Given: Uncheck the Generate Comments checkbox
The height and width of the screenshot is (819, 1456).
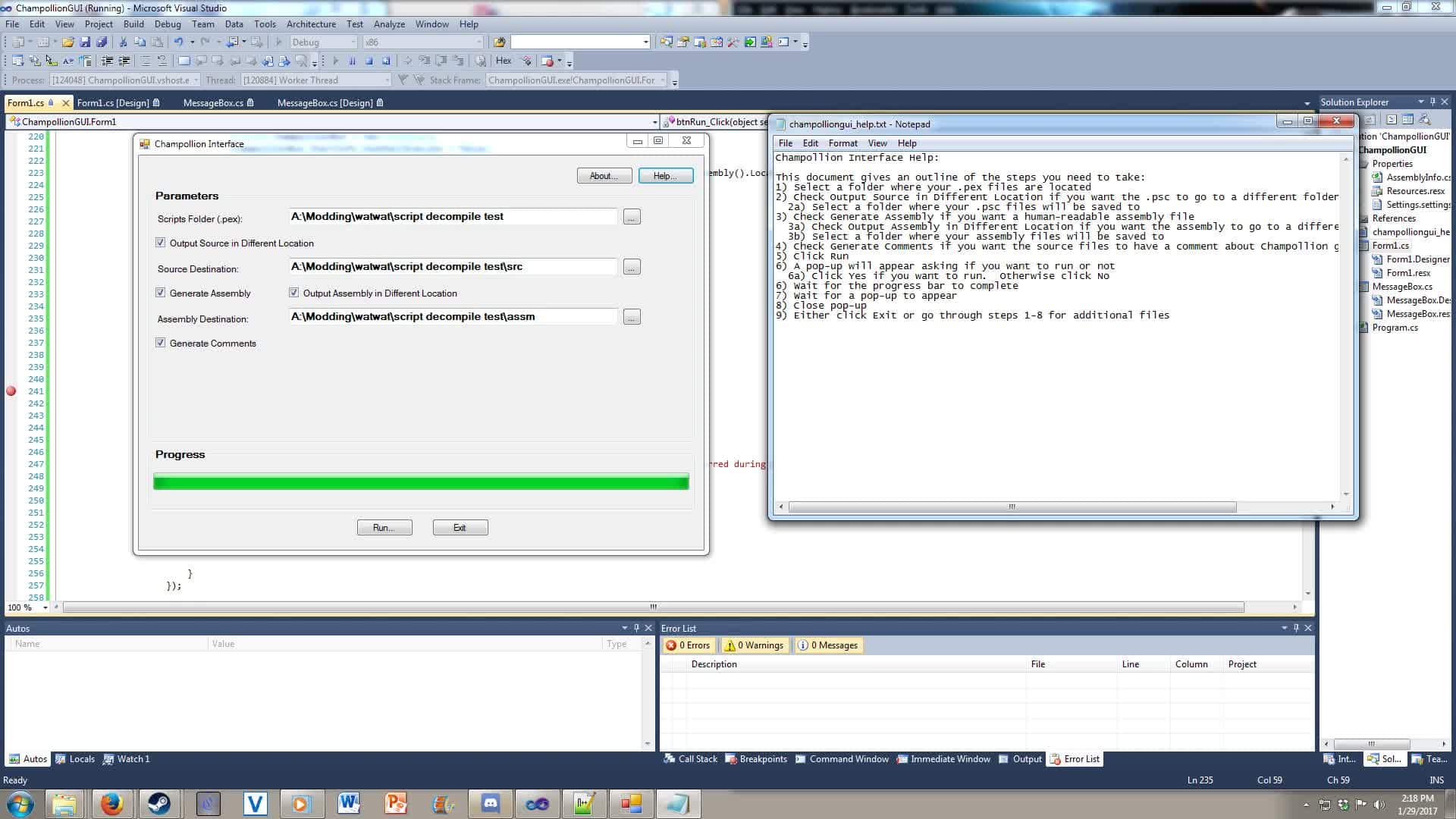Looking at the screenshot, I should pos(160,343).
